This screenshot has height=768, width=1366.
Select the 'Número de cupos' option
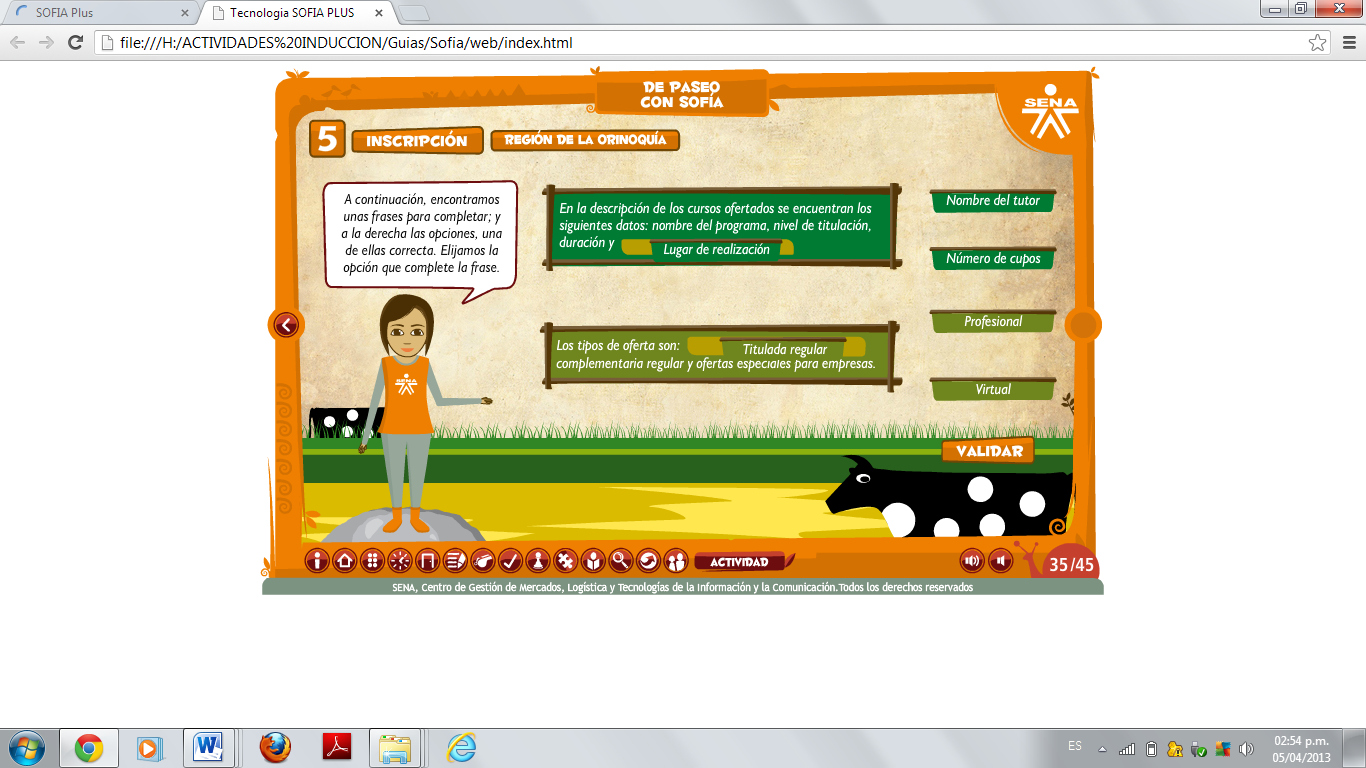click(x=993, y=259)
